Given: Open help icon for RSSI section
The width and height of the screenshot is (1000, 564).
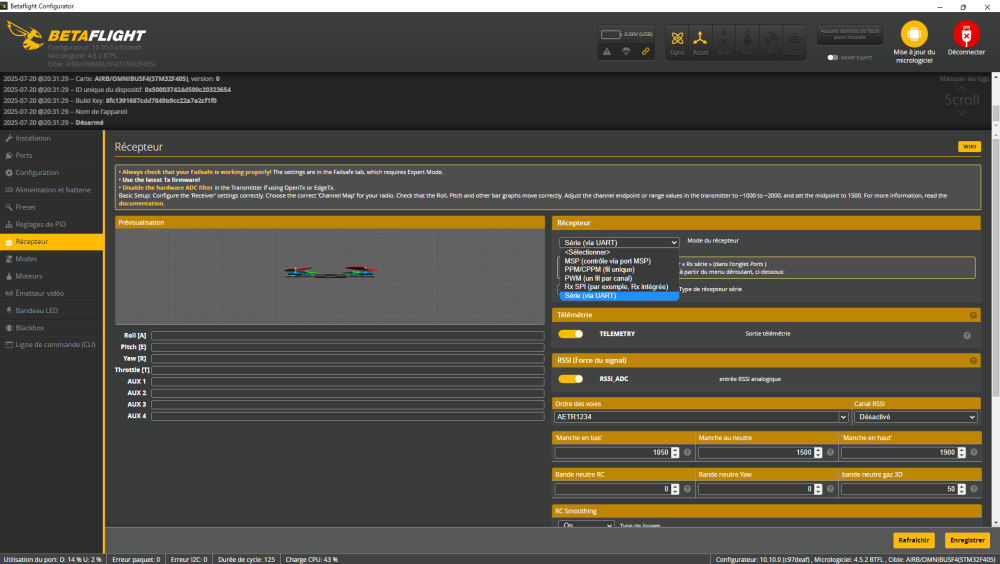Looking at the screenshot, I should point(972,360).
